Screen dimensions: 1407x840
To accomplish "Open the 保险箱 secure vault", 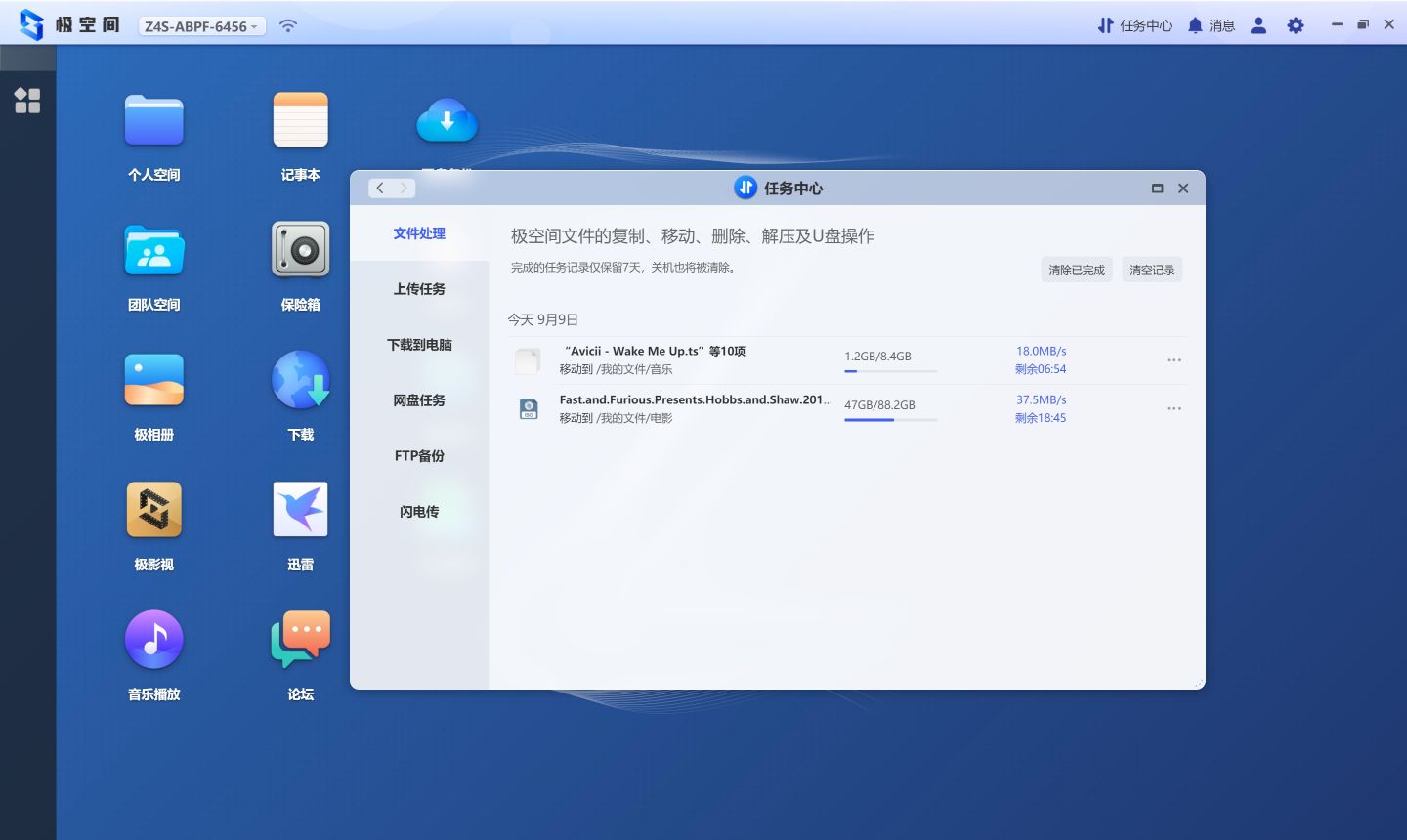I will pos(300,250).
